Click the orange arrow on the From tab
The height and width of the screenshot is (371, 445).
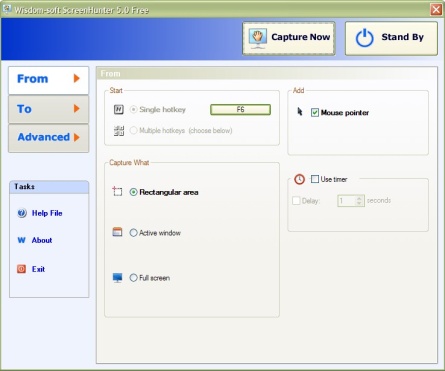(x=77, y=79)
